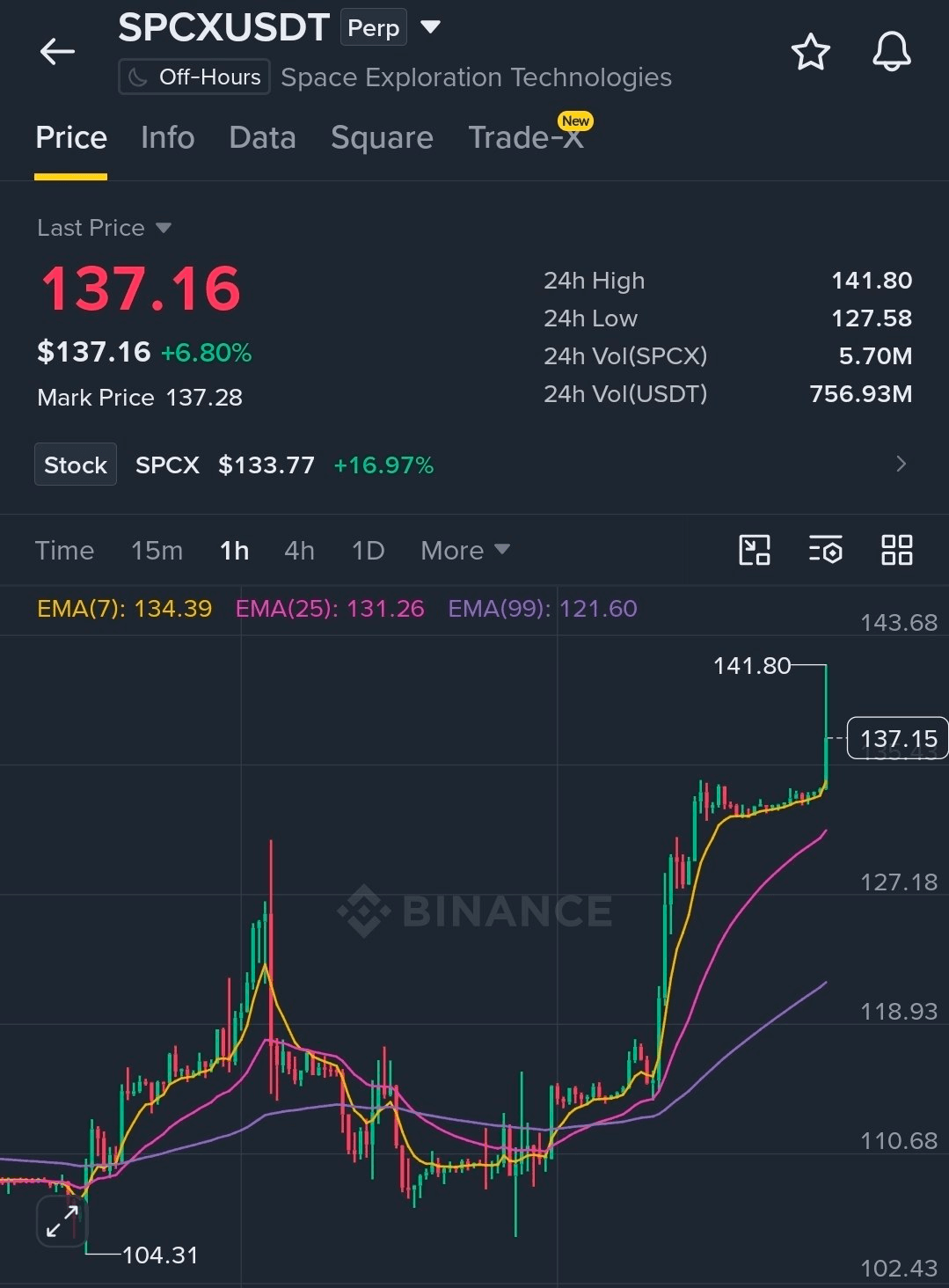The height and width of the screenshot is (1288, 949).
Task: Tap the +16.97% stock change
Action: (383, 465)
